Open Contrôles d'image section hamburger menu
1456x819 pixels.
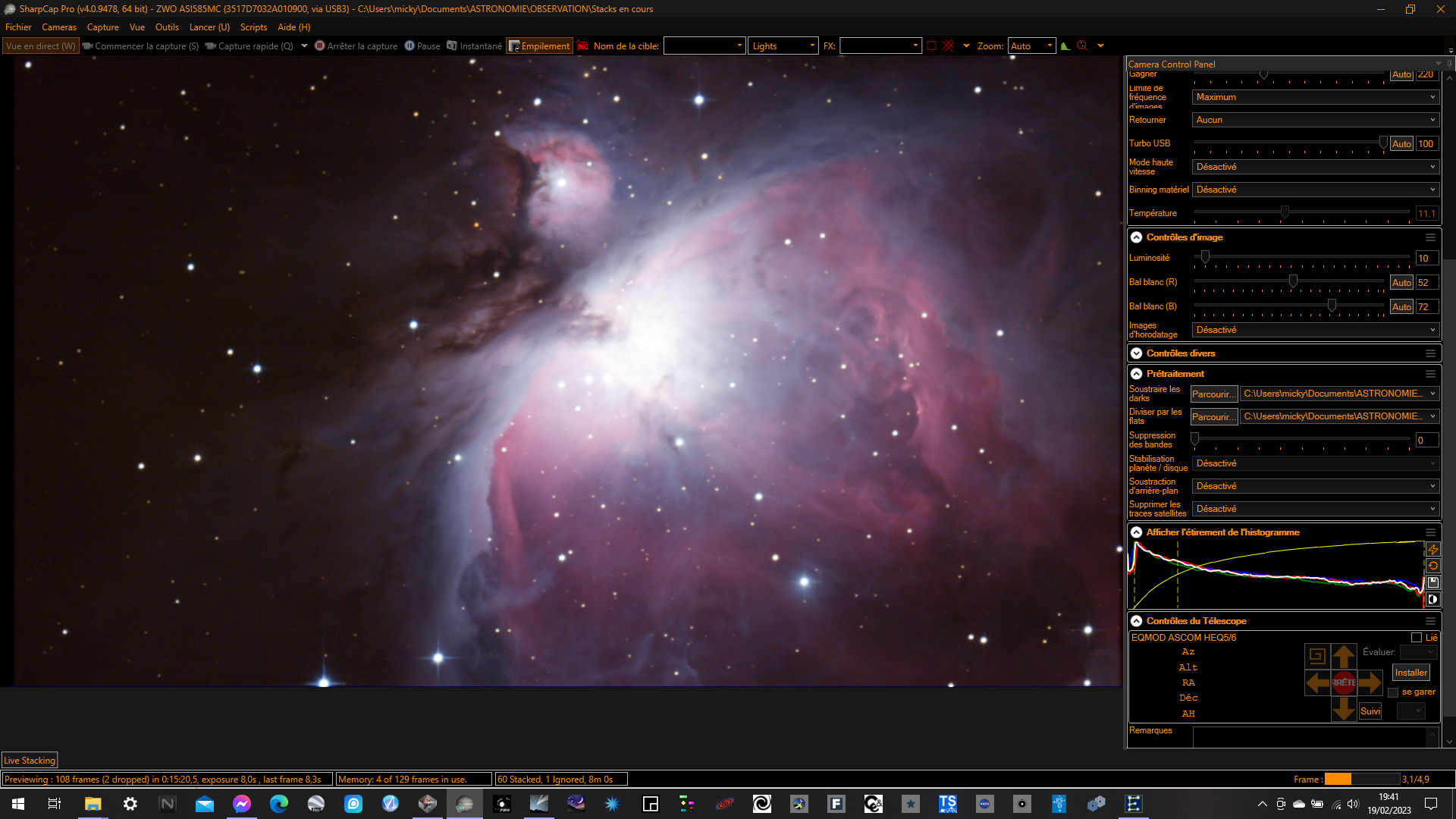point(1430,237)
